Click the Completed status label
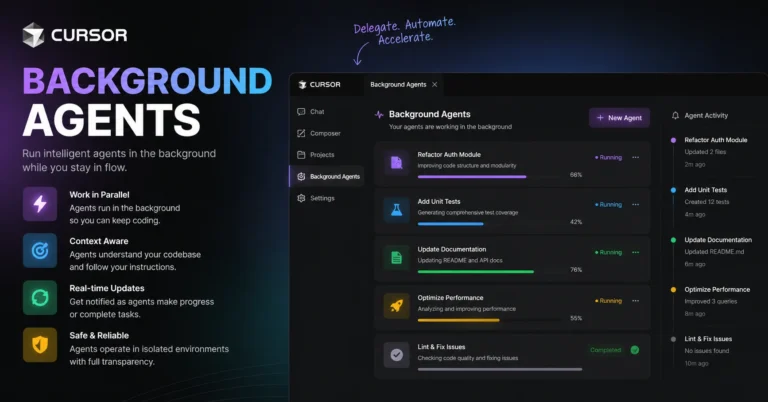Screen dimensions: 768x402 click(x=606, y=350)
